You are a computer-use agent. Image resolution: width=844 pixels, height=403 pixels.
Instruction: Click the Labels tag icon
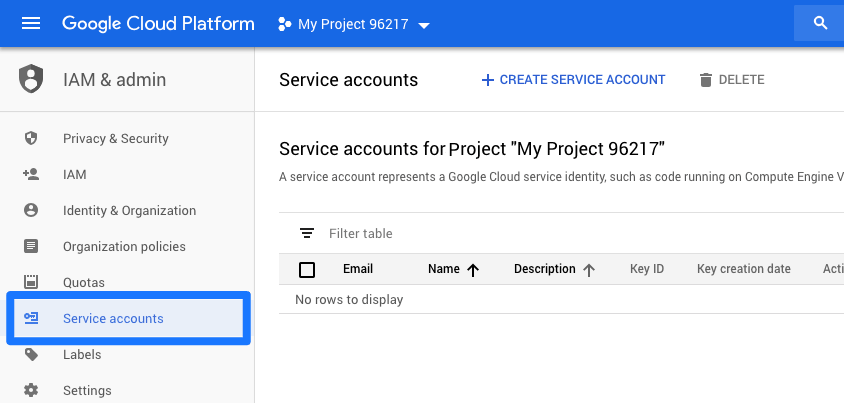tap(31, 355)
